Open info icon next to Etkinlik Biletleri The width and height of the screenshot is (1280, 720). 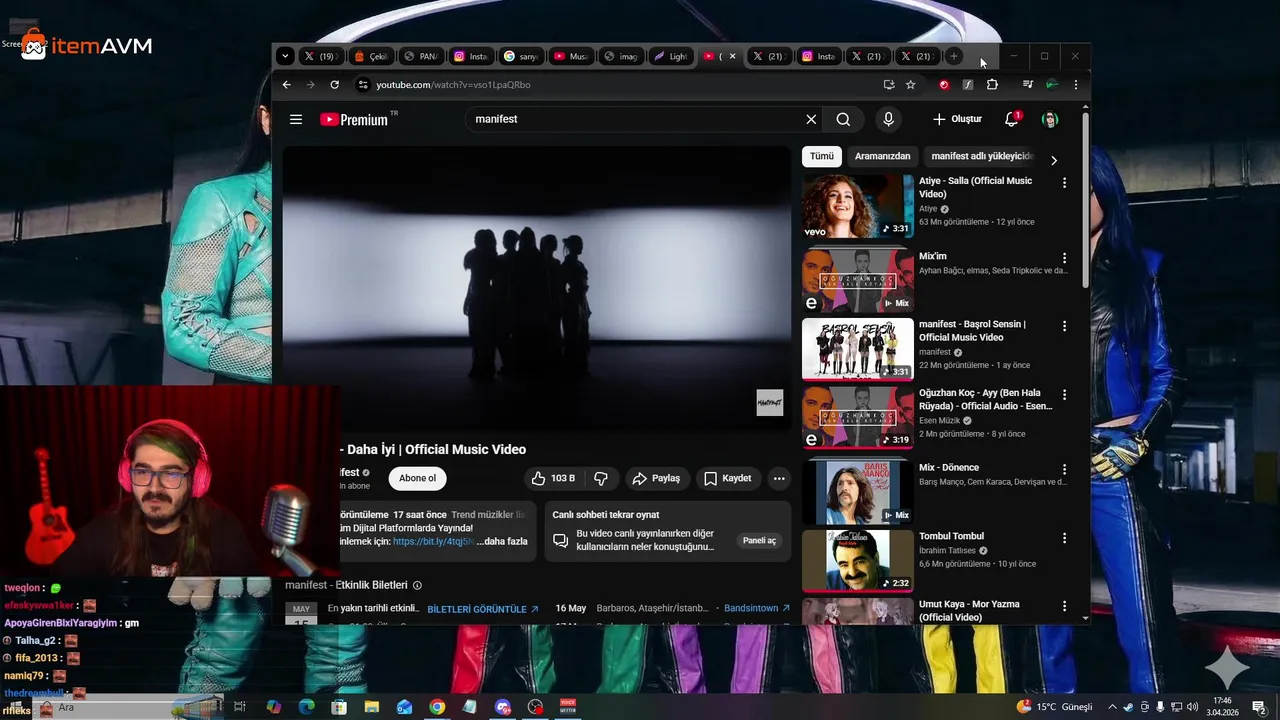click(x=417, y=585)
